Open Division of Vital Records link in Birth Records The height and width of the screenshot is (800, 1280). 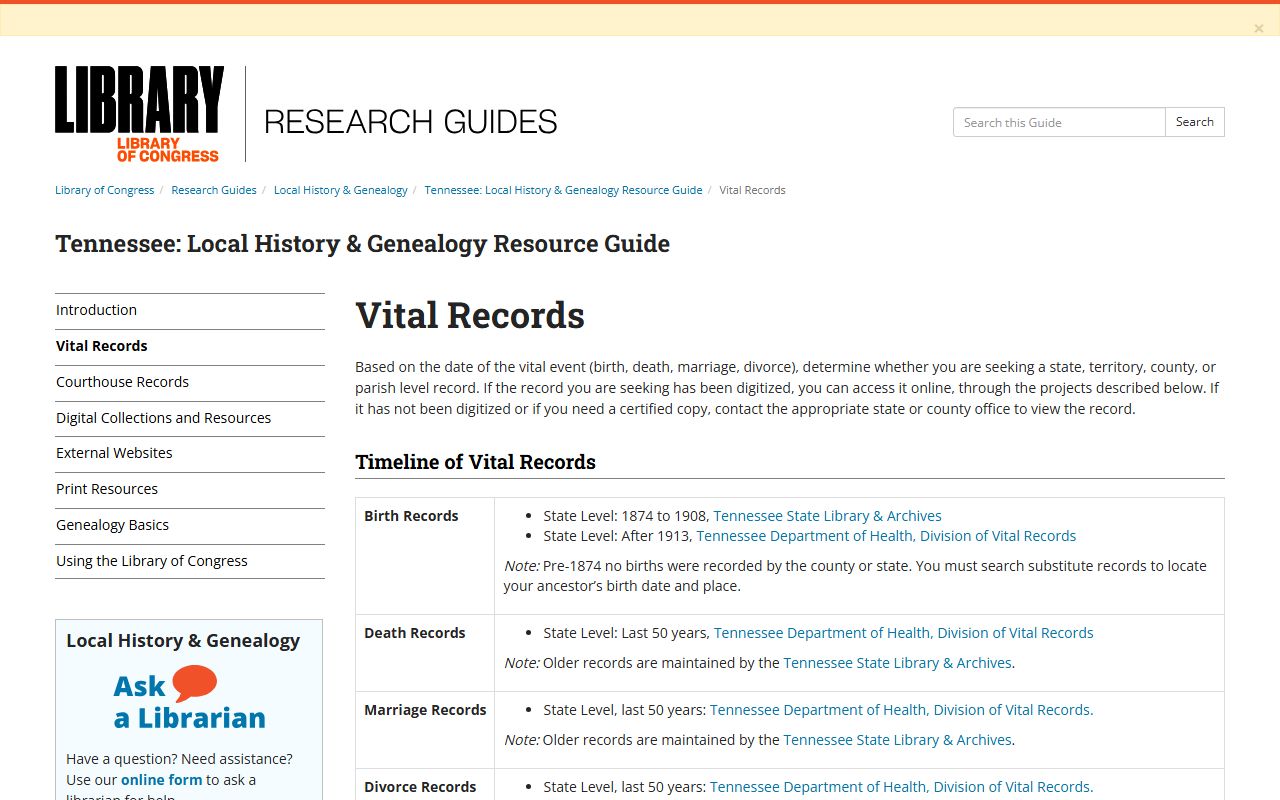tap(886, 536)
